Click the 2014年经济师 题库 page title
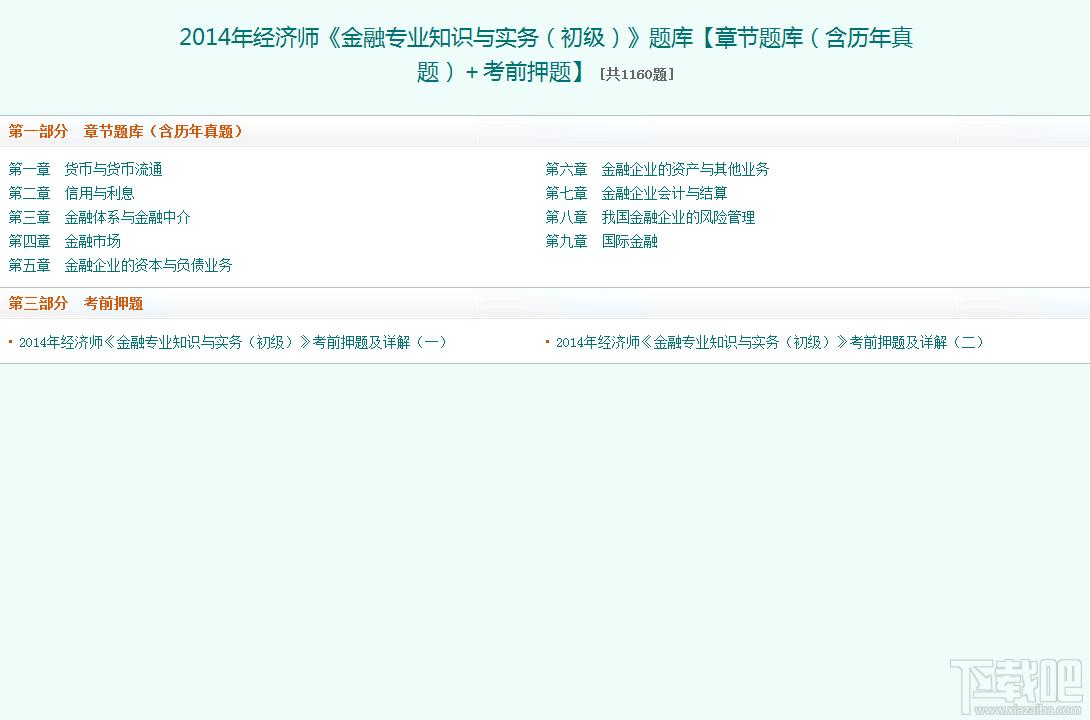Image resolution: width=1090 pixels, height=720 pixels. click(x=545, y=38)
